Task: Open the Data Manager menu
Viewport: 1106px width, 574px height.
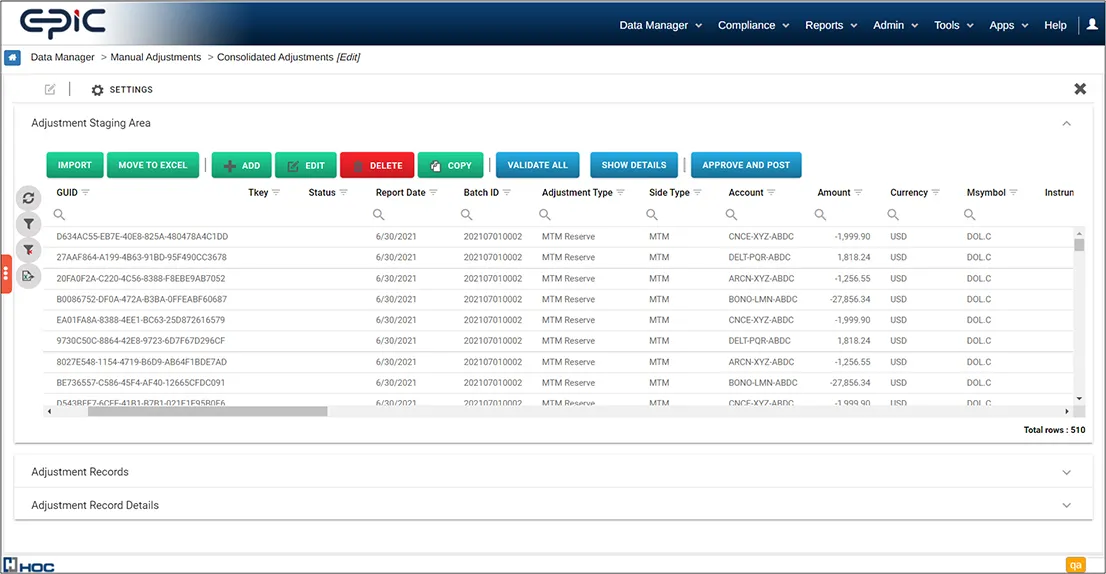Action: pos(660,25)
